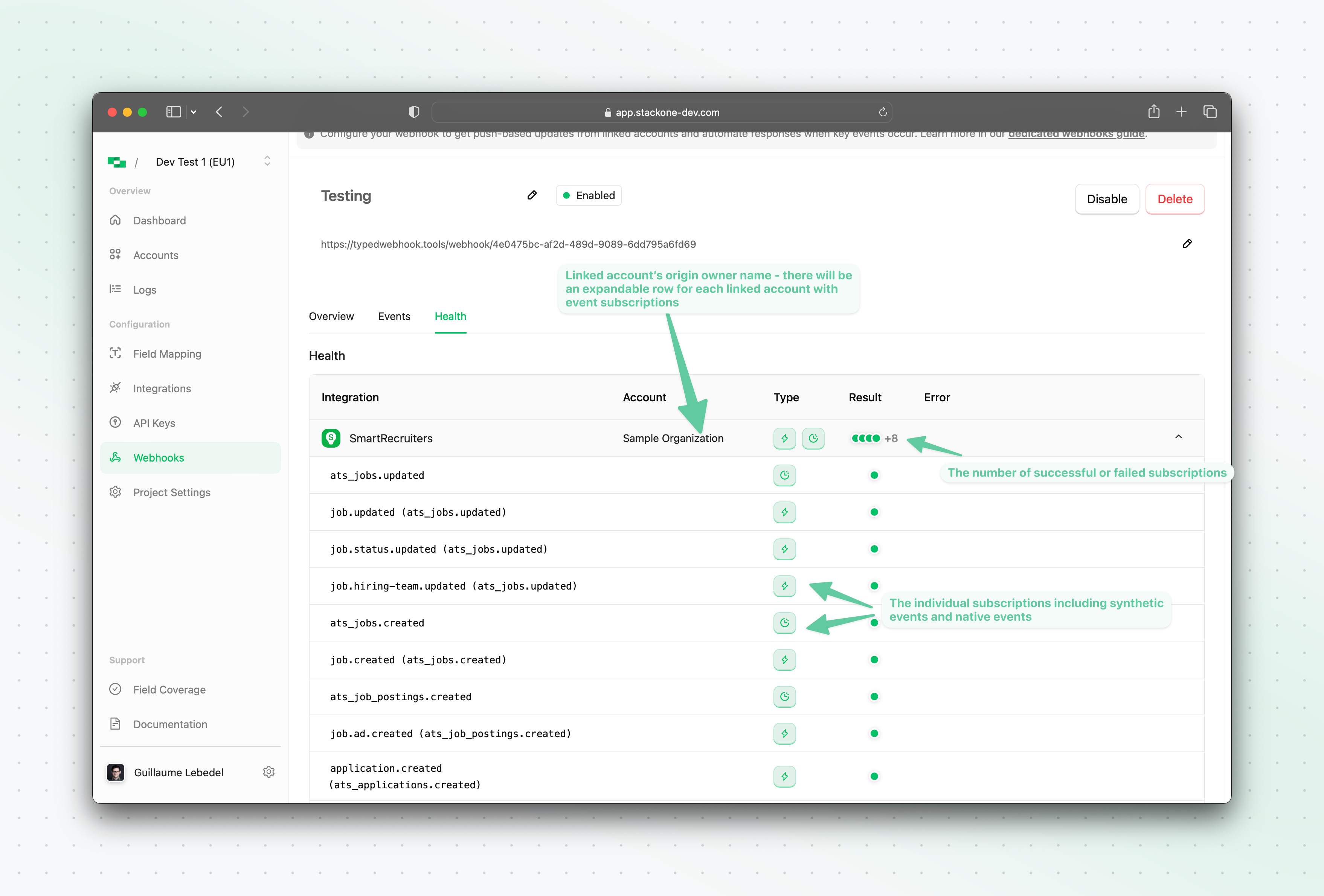Select the Health tab
Screen dimensions: 1324x896
tap(450, 316)
